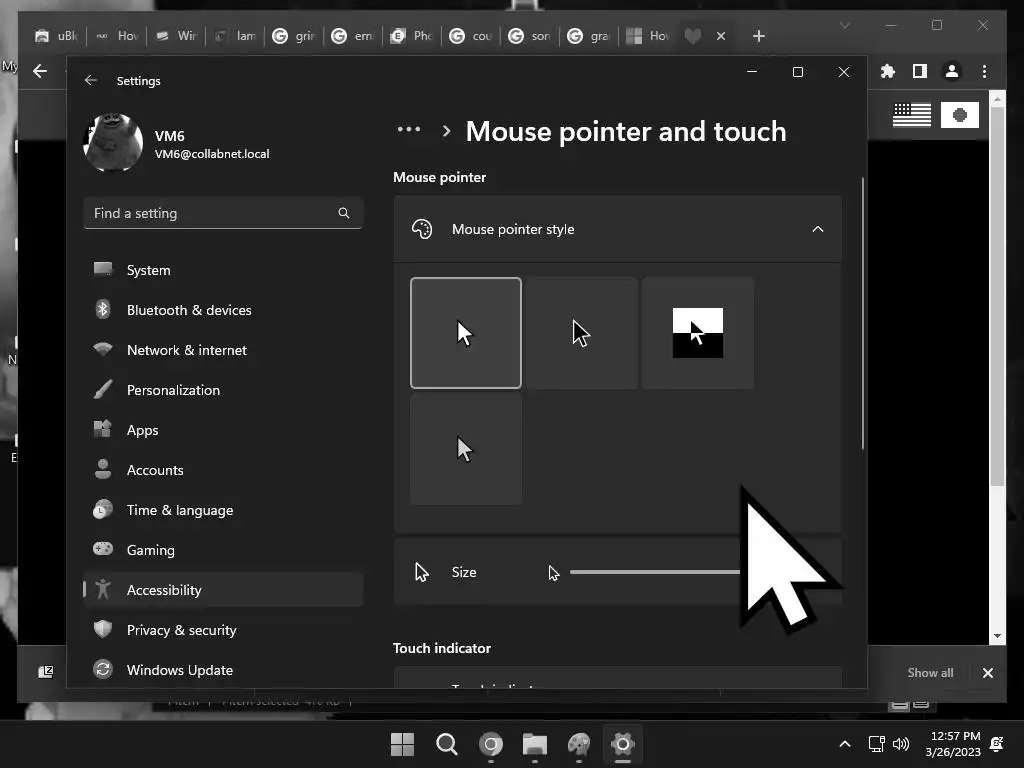The width and height of the screenshot is (1024, 768).
Task: Open Gaming settings category
Action: click(223, 550)
